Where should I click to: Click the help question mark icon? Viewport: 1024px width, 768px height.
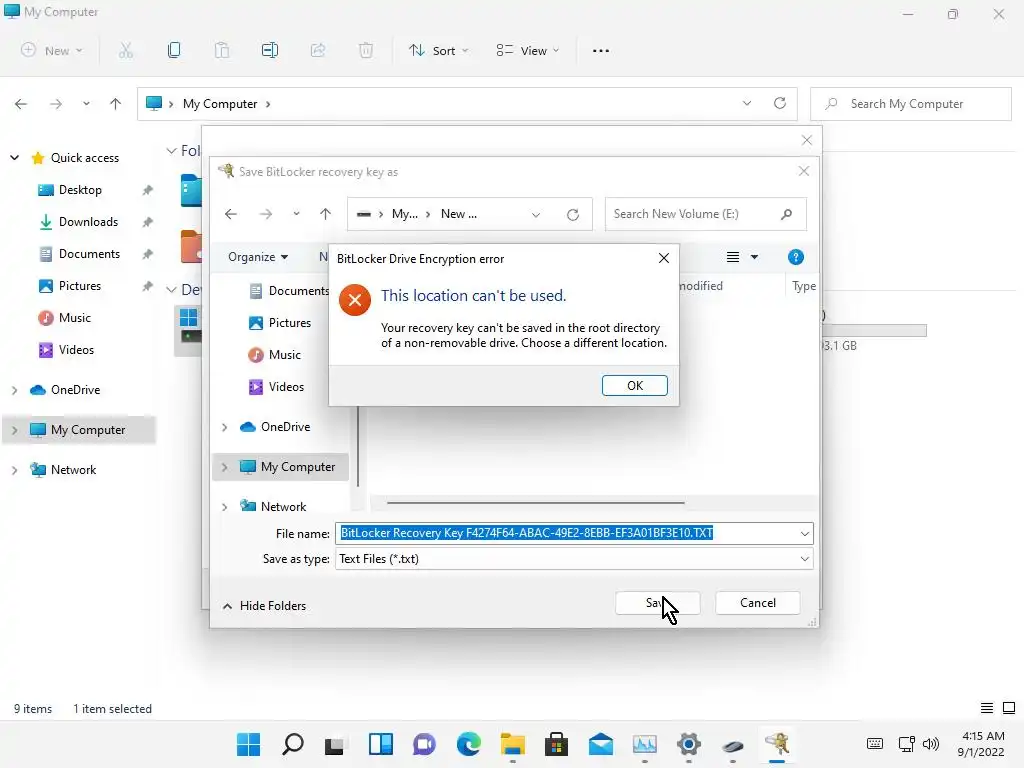tap(795, 257)
